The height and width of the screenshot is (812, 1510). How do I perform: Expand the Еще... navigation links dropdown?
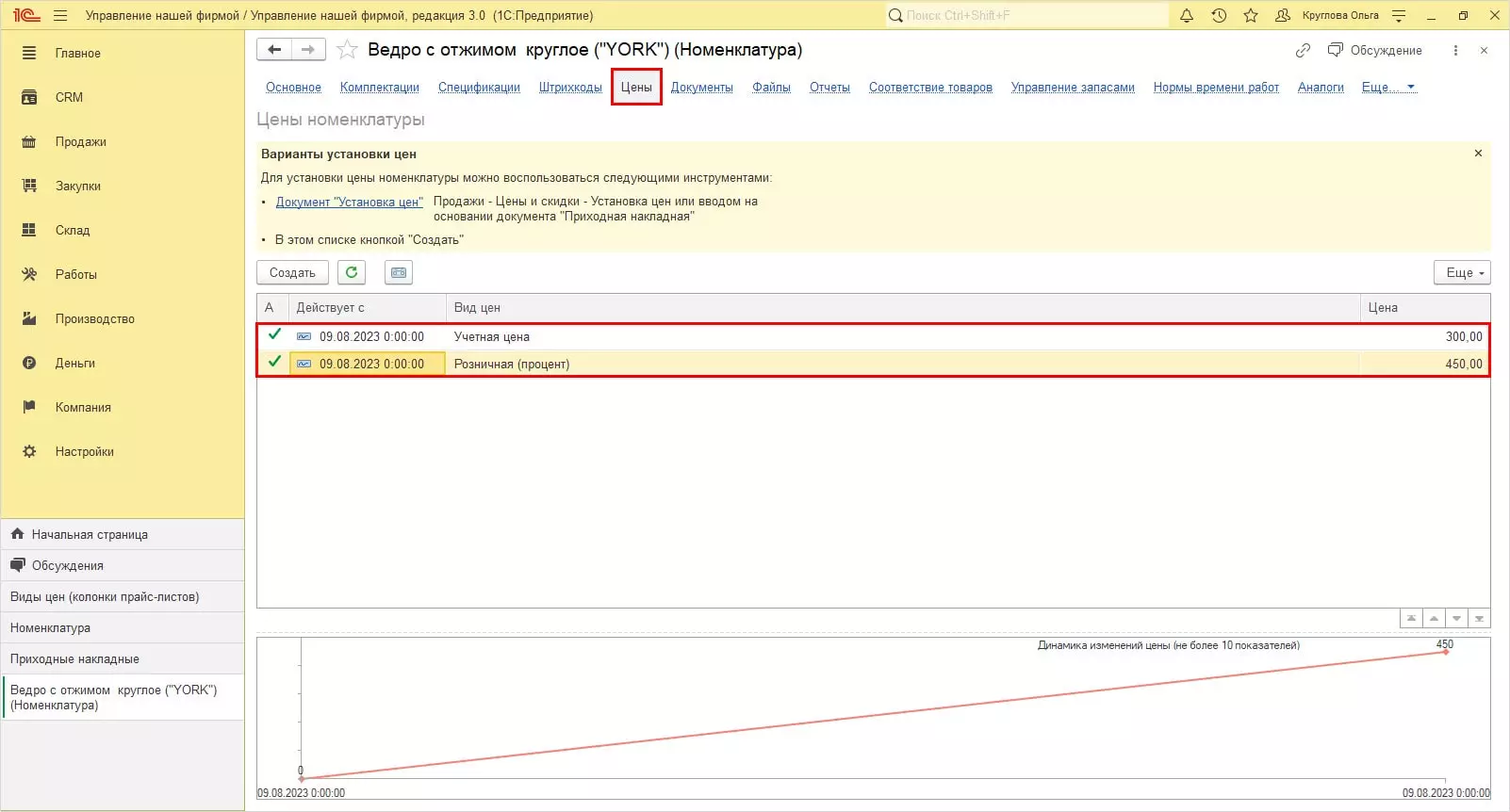click(x=1388, y=88)
